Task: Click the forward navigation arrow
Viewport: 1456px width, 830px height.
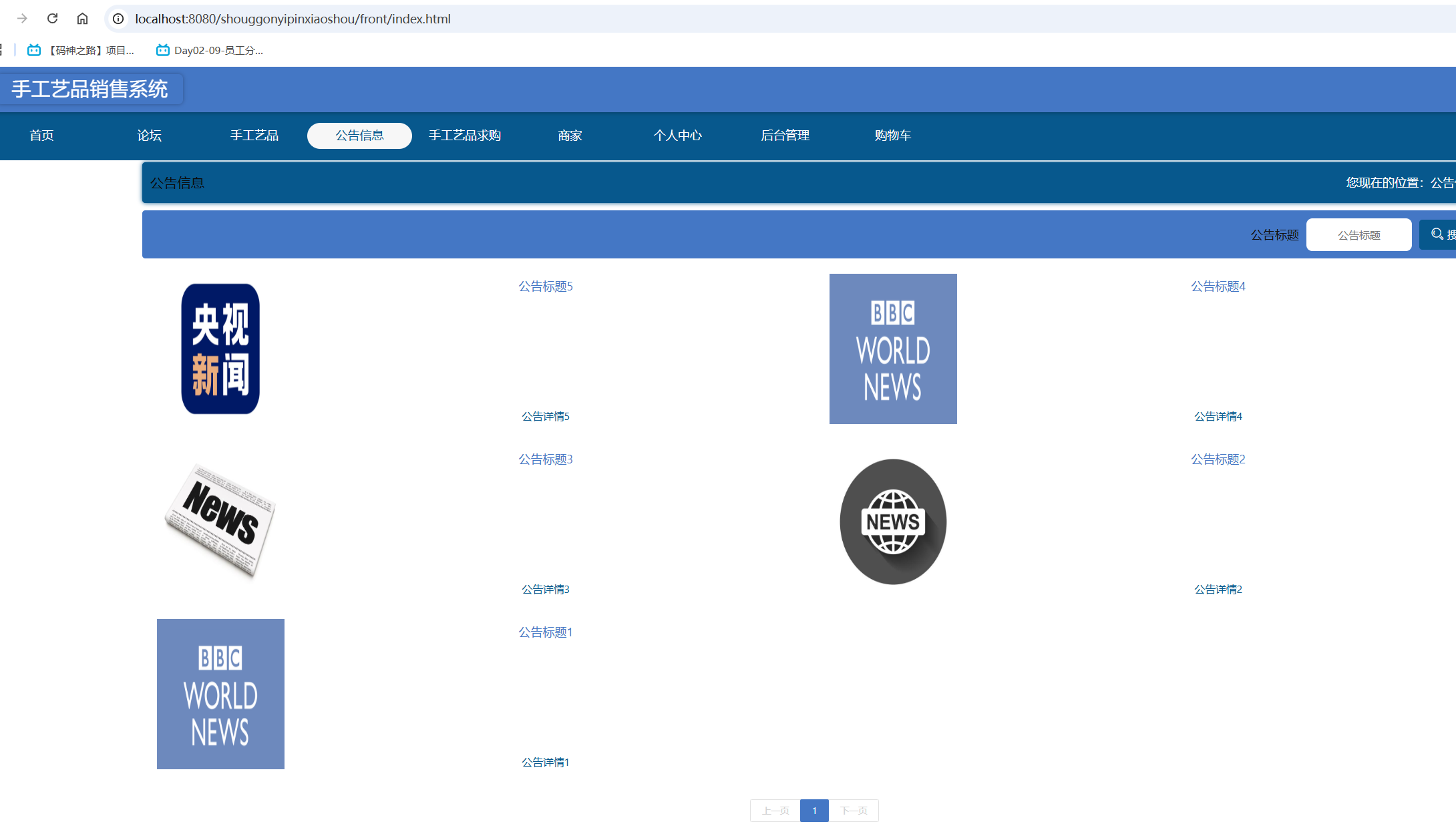Action: [22, 19]
